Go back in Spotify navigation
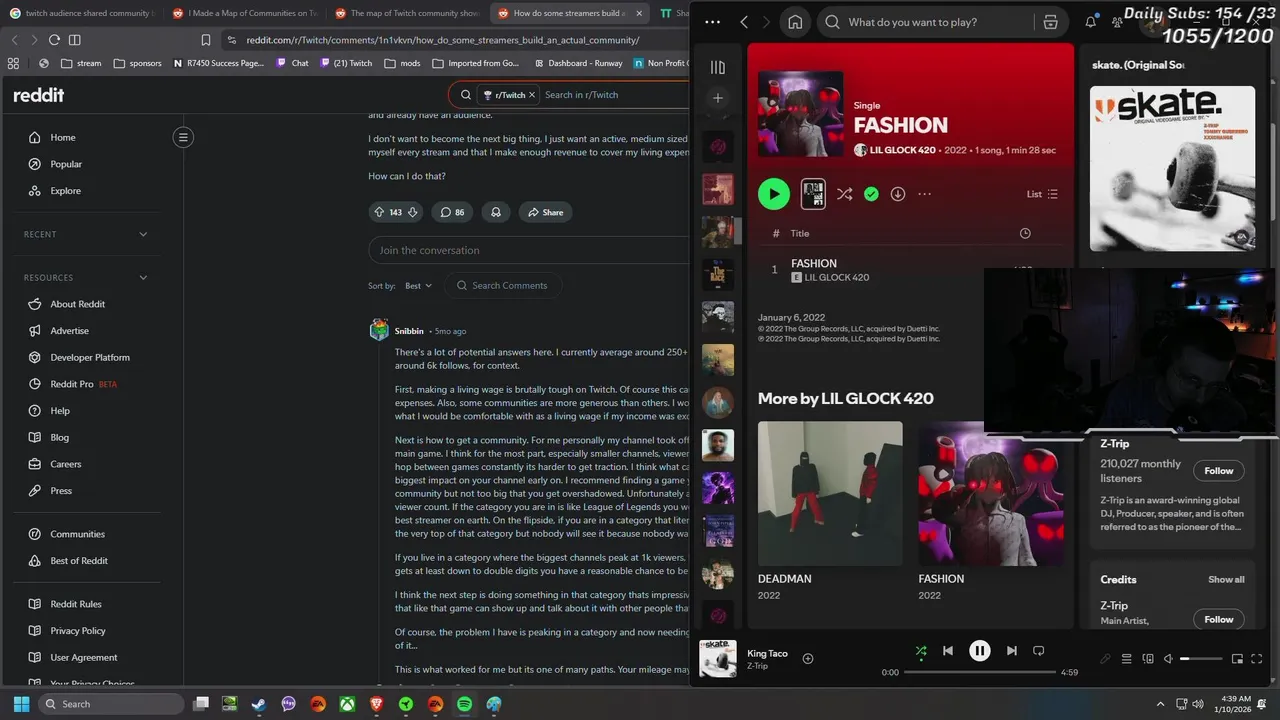Image resolution: width=1280 pixels, height=720 pixels. click(x=744, y=22)
